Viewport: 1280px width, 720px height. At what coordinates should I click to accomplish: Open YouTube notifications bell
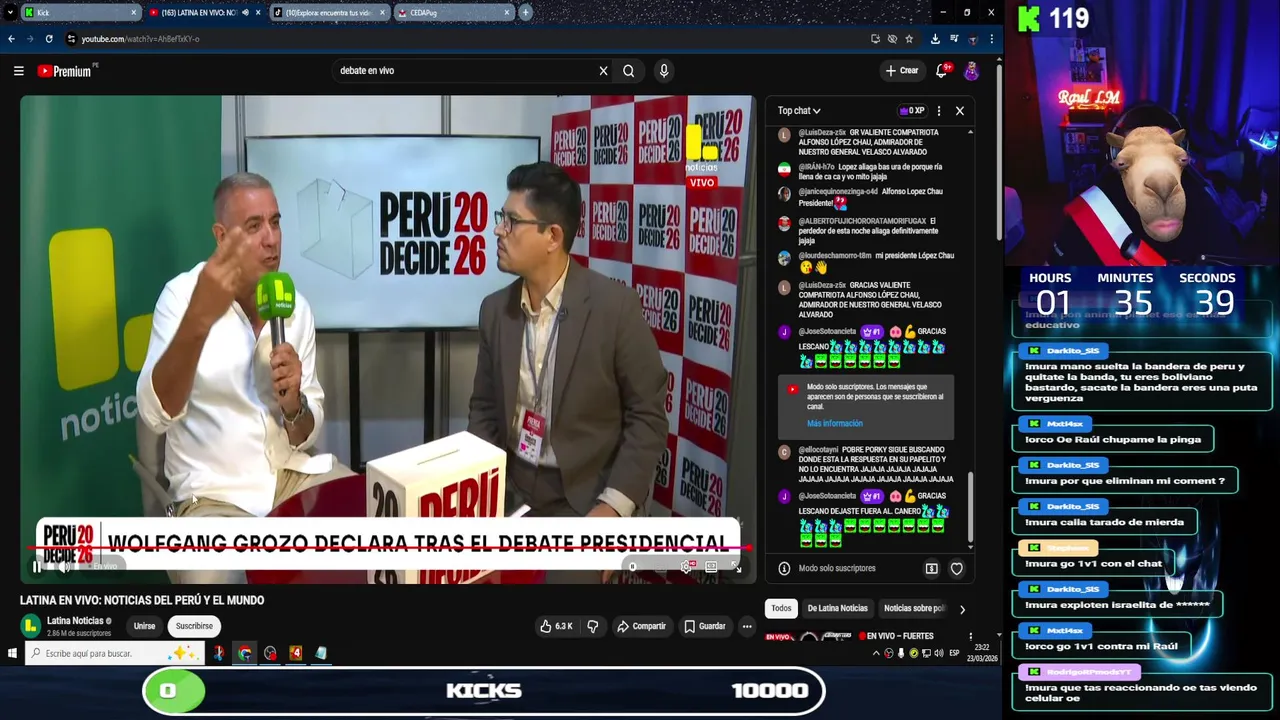(941, 71)
